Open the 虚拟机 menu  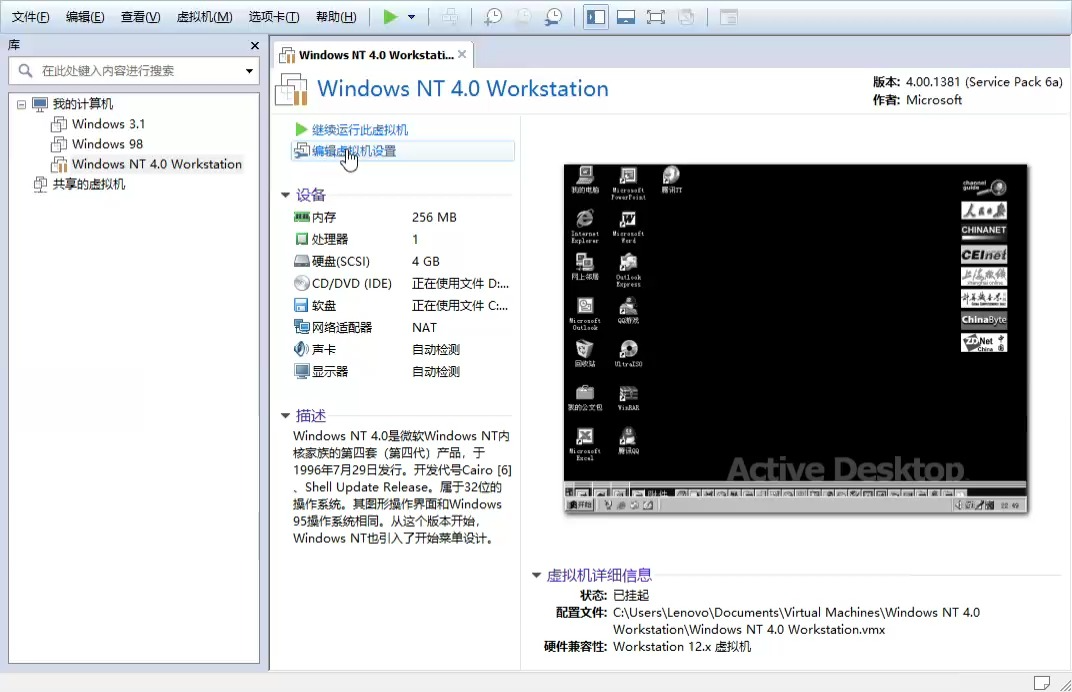pos(204,16)
